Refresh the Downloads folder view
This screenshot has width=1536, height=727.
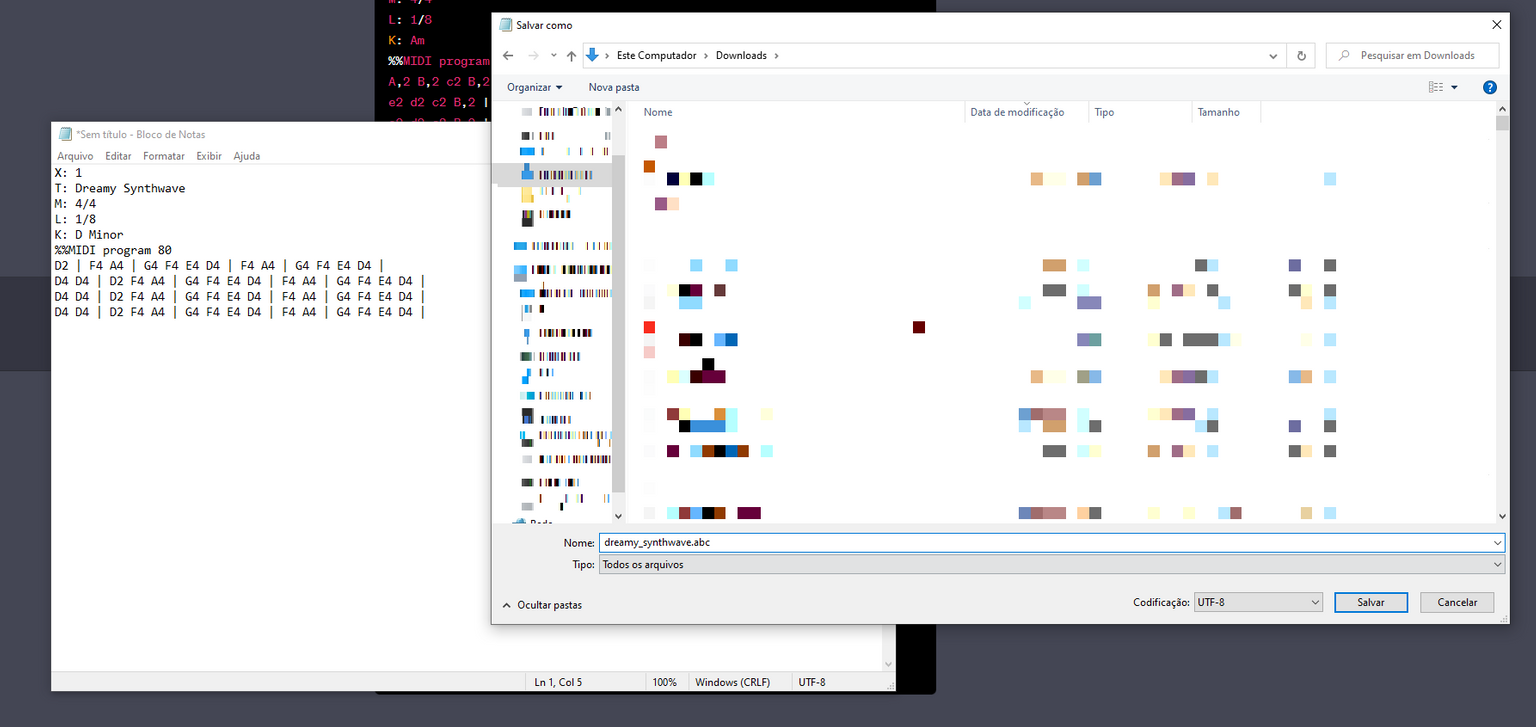(x=1301, y=56)
